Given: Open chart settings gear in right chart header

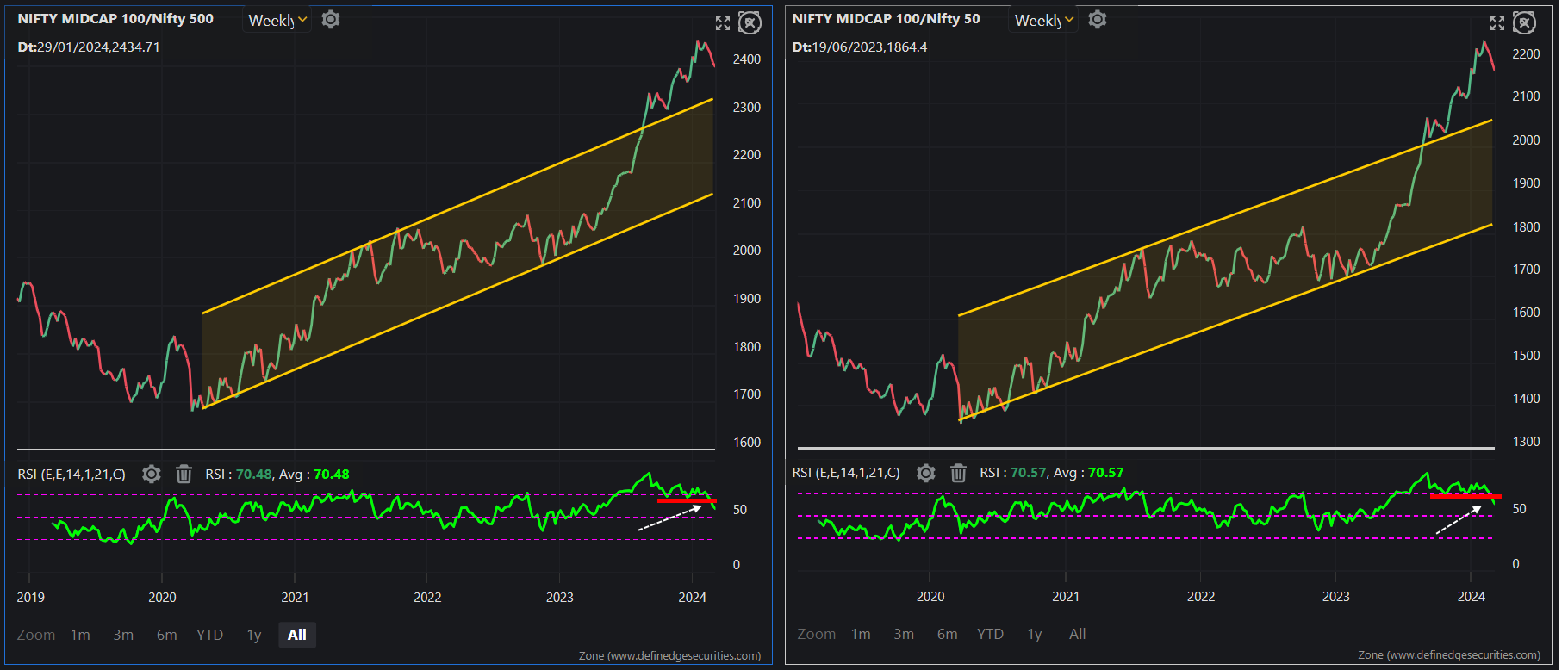Looking at the screenshot, I should tap(1097, 19).
